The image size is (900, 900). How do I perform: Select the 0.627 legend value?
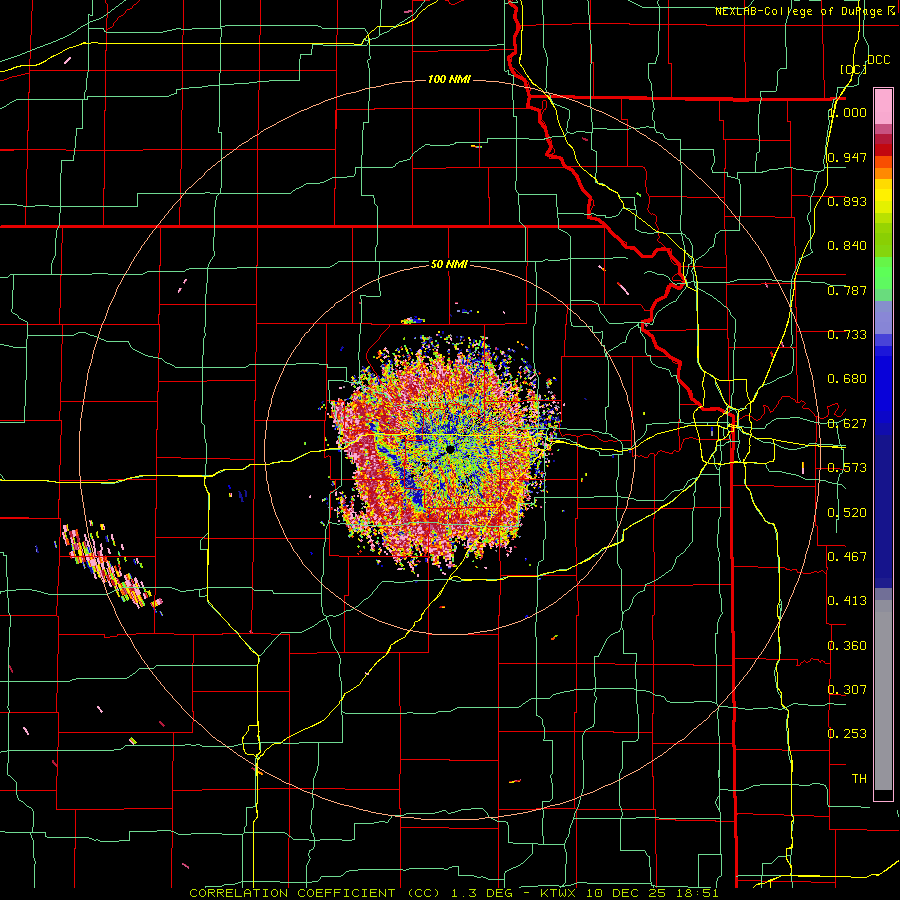click(x=848, y=424)
